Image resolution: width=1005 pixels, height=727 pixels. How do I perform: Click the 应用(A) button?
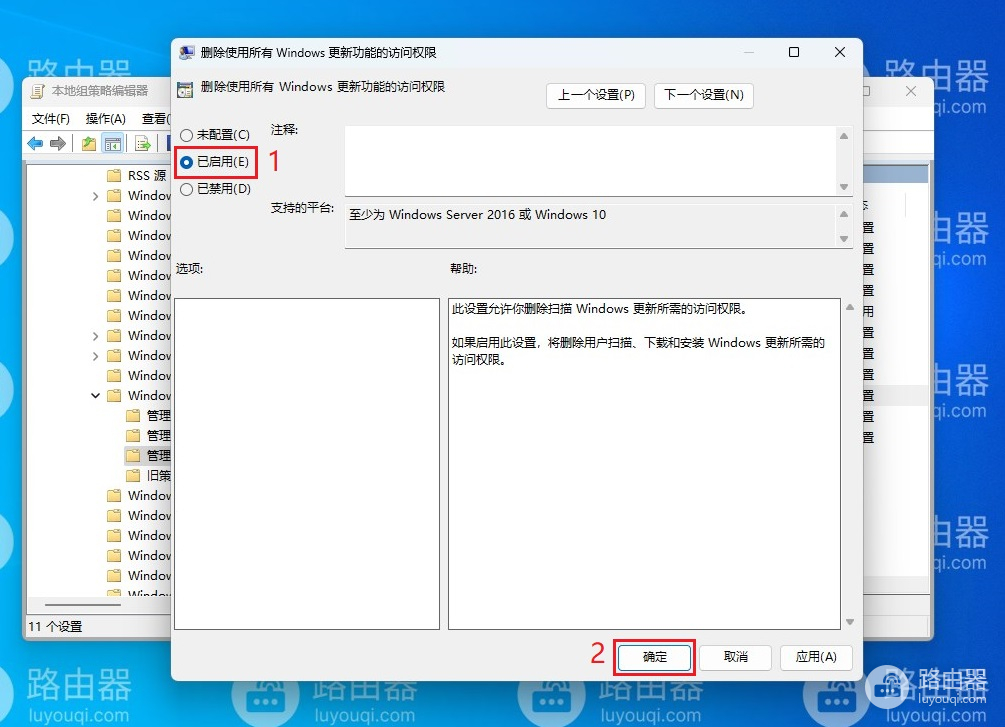tap(815, 657)
